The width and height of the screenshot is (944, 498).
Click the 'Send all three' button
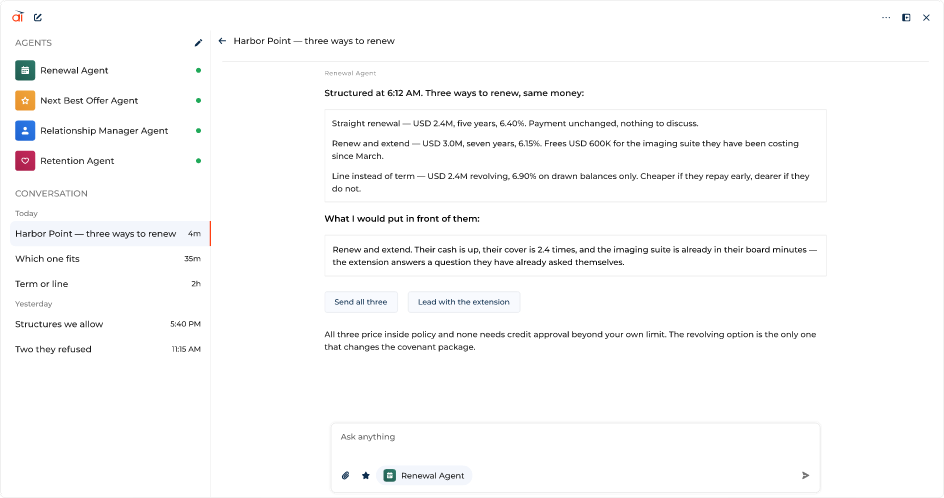[361, 302]
